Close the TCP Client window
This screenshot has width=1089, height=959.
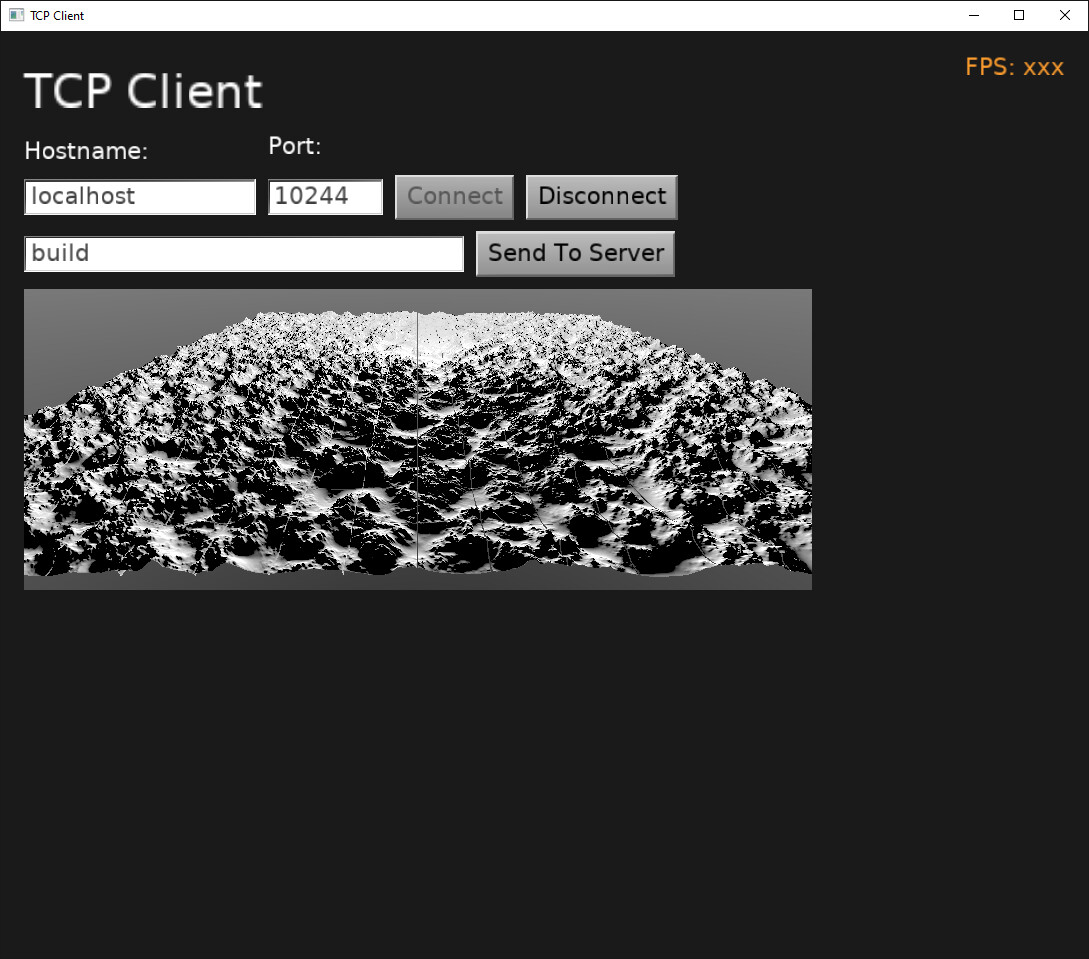[1065, 15]
